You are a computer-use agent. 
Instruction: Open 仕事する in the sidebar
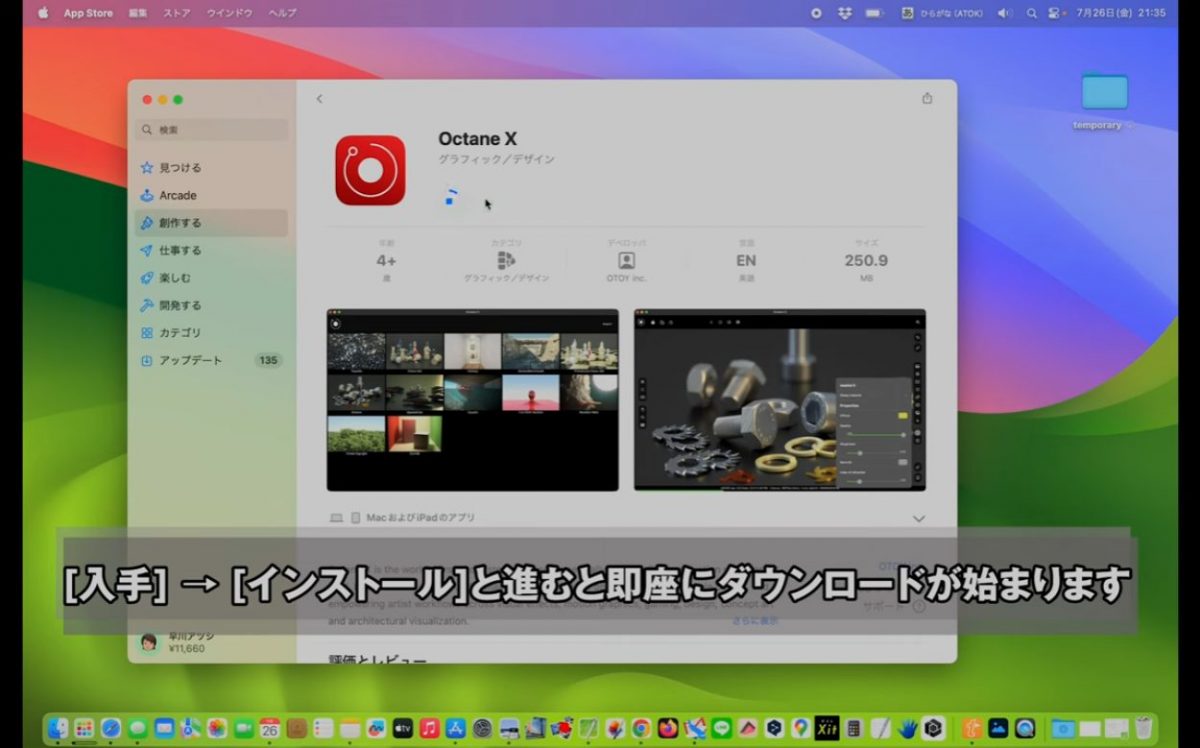click(x=212, y=250)
